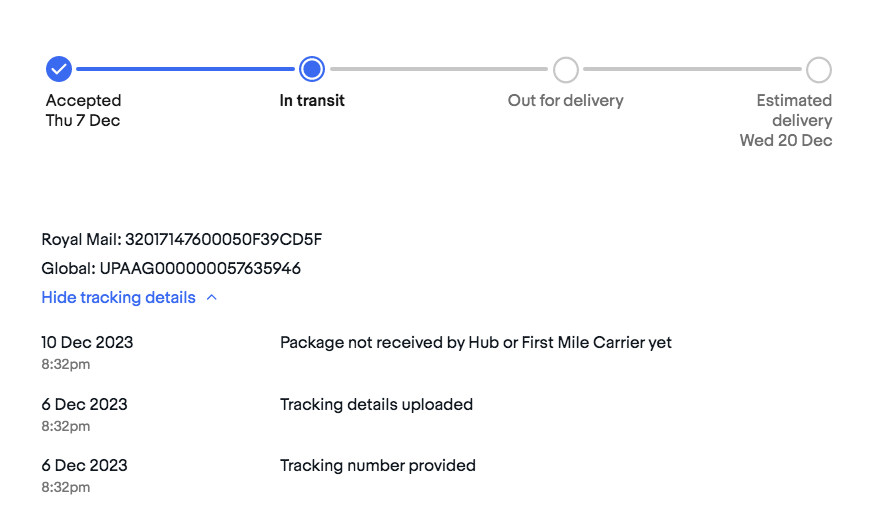Viewport: 875px width, 530px height.
Task: Click the Global tracking number UPAAG000000057635946
Action: point(200,268)
